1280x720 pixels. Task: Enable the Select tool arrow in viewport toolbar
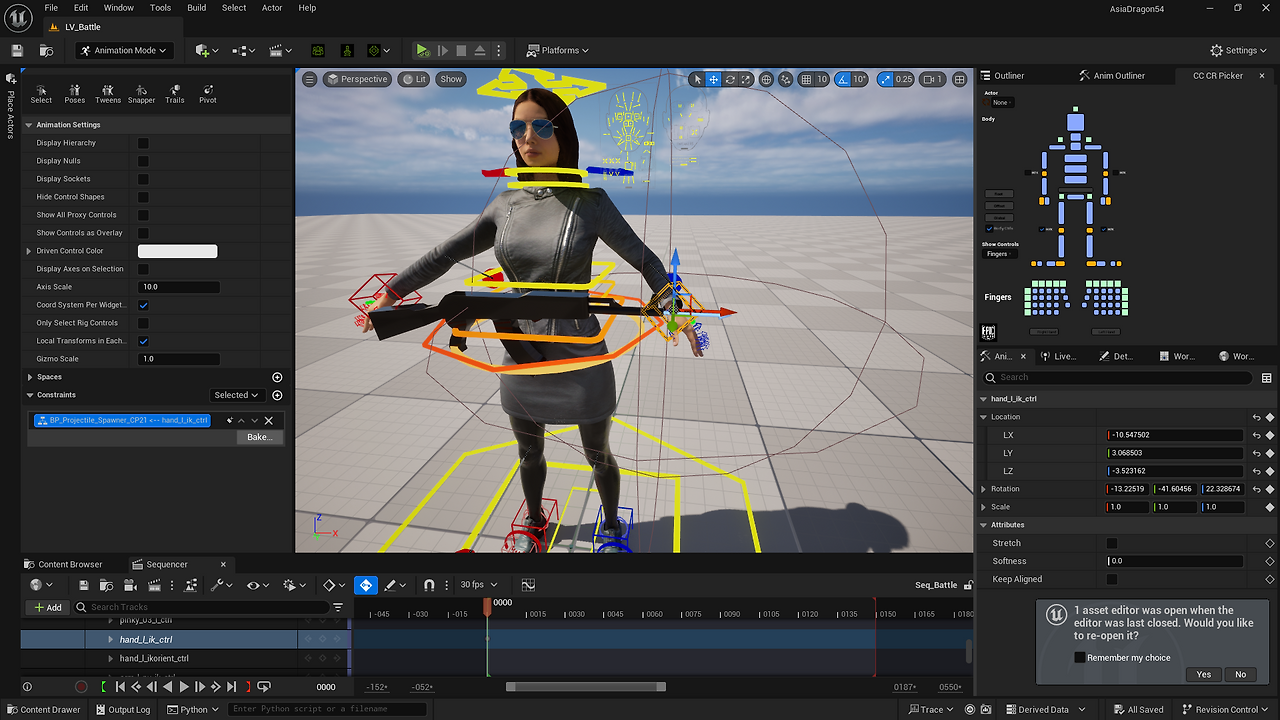click(697, 79)
